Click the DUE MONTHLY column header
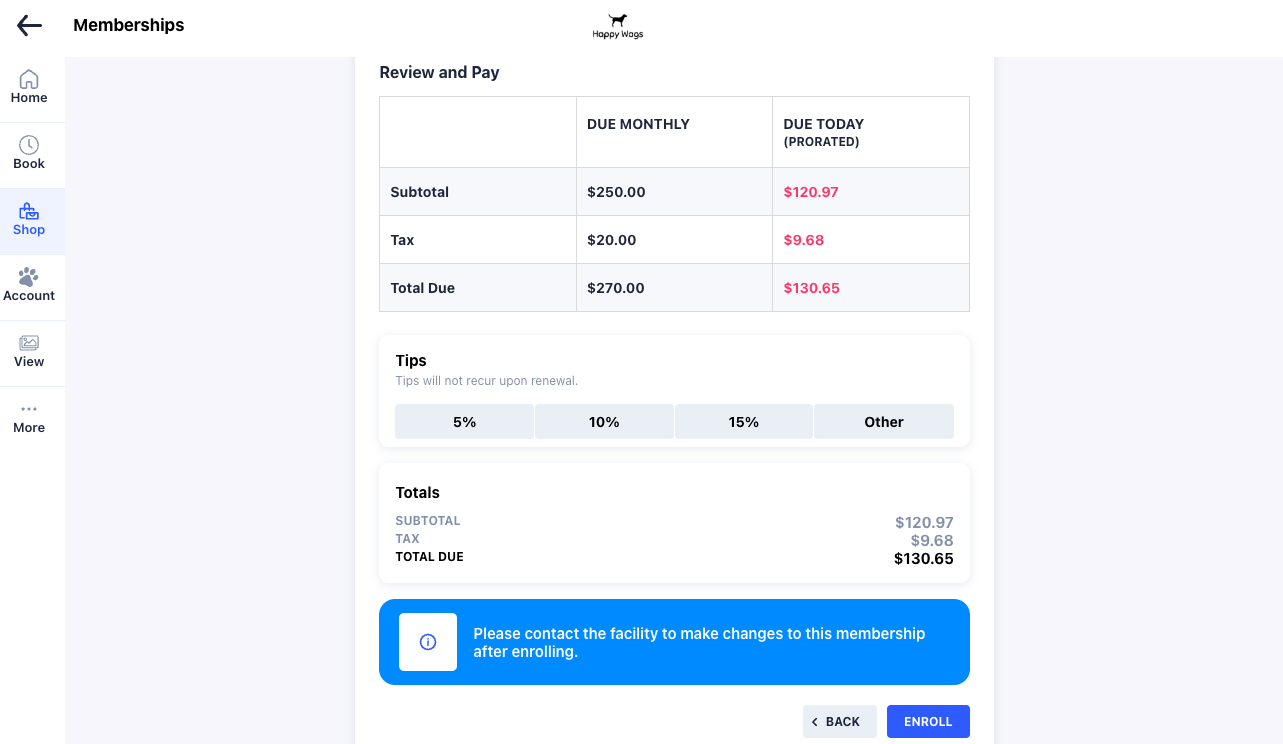This screenshot has height=744, width=1283. point(636,123)
